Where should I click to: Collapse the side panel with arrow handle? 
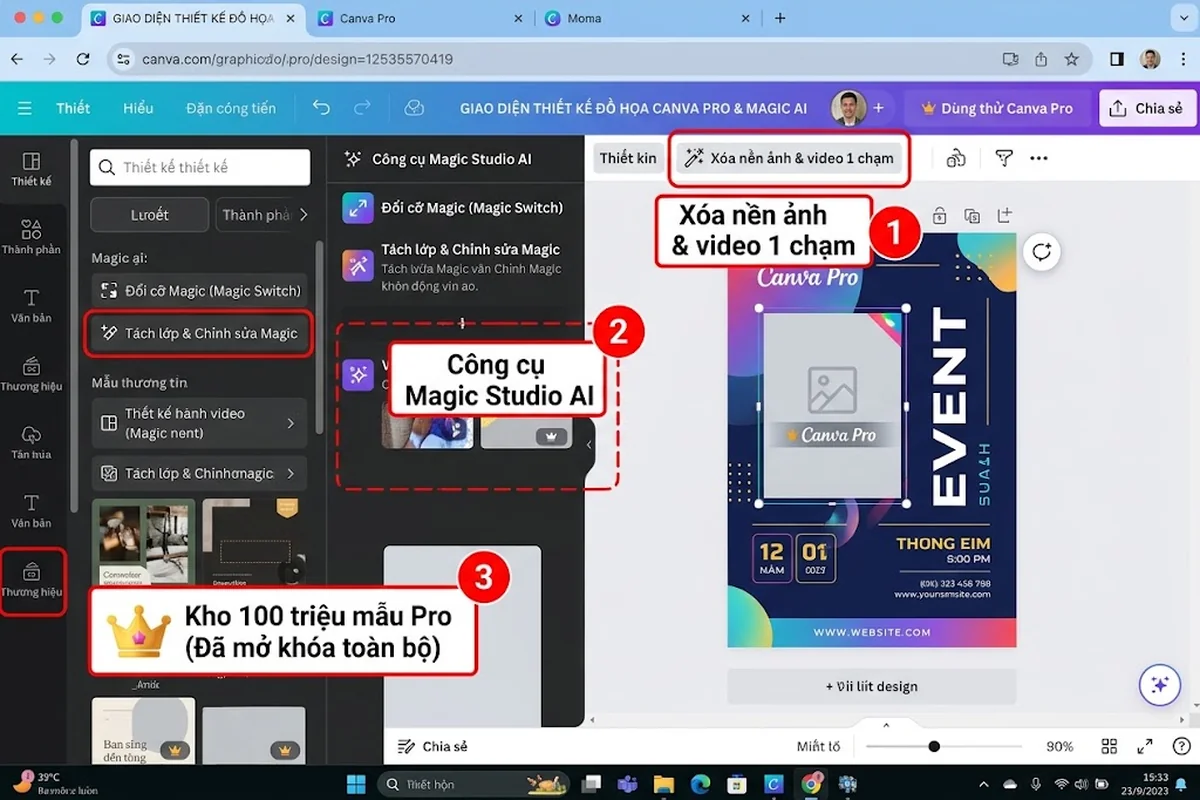click(x=589, y=445)
